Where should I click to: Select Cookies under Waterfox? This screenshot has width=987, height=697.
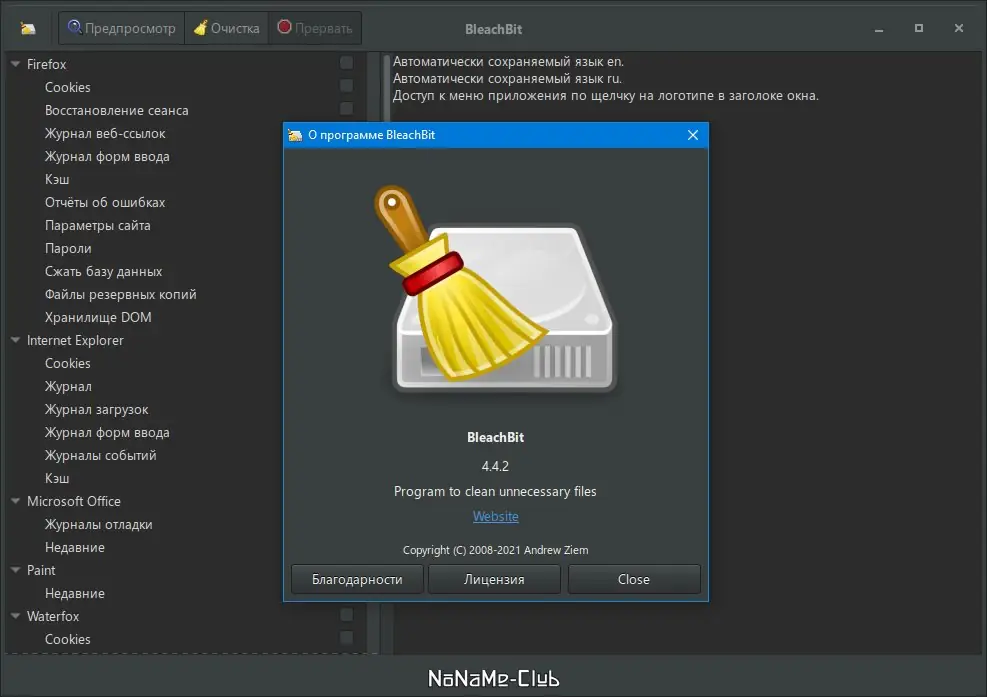[67, 639]
